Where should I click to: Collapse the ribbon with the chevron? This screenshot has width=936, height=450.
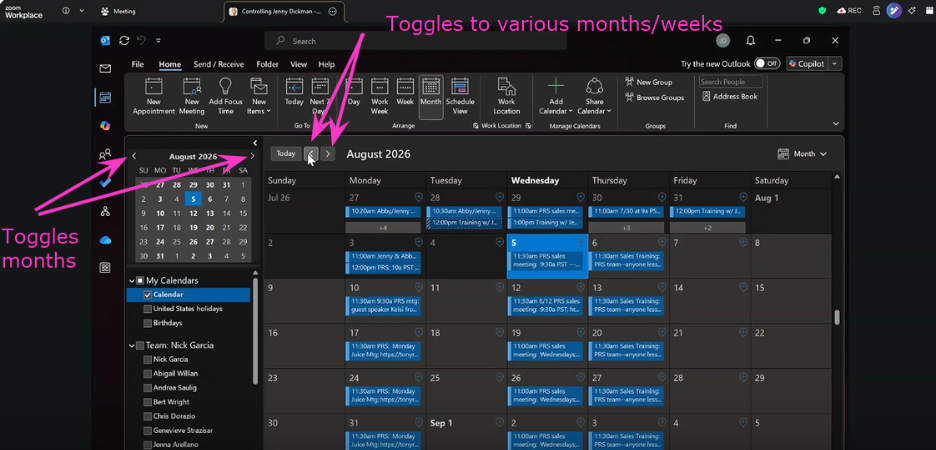point(836,124)
